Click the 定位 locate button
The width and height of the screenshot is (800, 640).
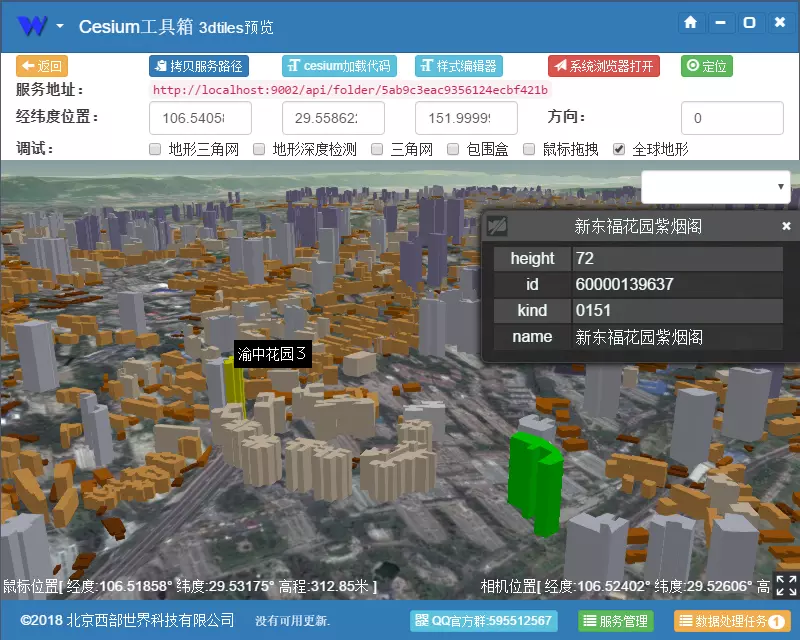coord(707,66)
